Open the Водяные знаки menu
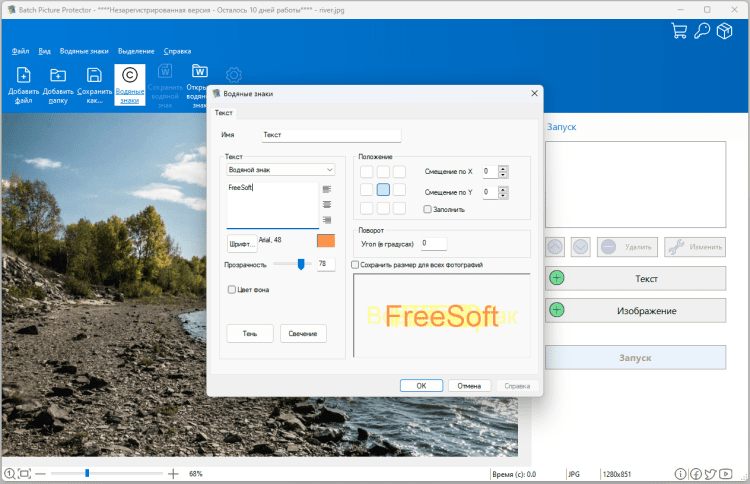 pyautogui.click(x=84, y=51)
